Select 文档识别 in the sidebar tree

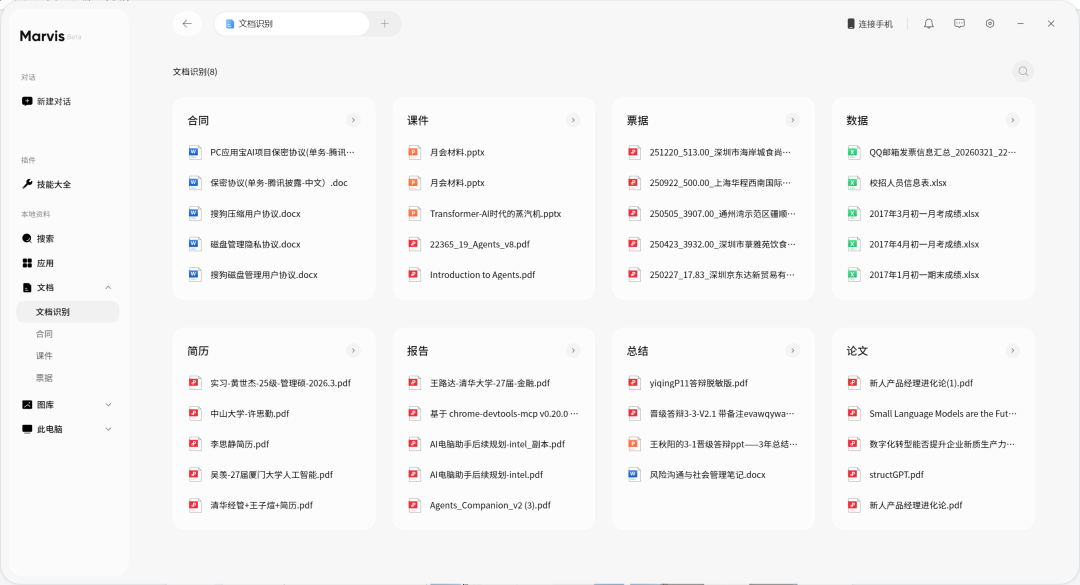(x=68, y=311)
